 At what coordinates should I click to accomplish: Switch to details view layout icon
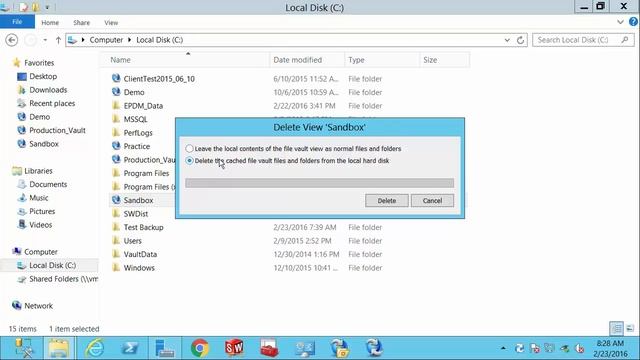tap(617, 328)
